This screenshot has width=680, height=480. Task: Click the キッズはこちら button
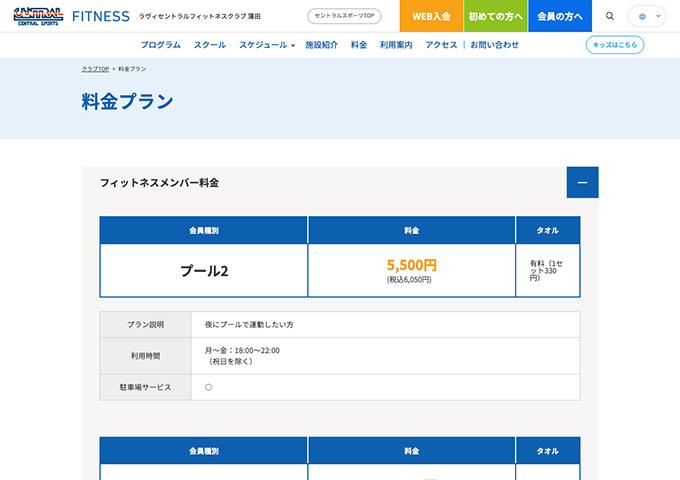[615, 45]
